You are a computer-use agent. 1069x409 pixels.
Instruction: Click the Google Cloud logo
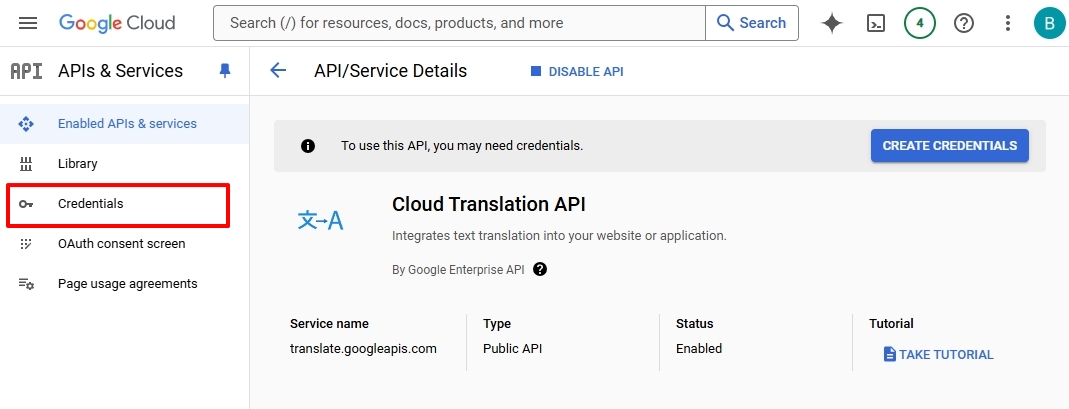(x=117, y=23)
